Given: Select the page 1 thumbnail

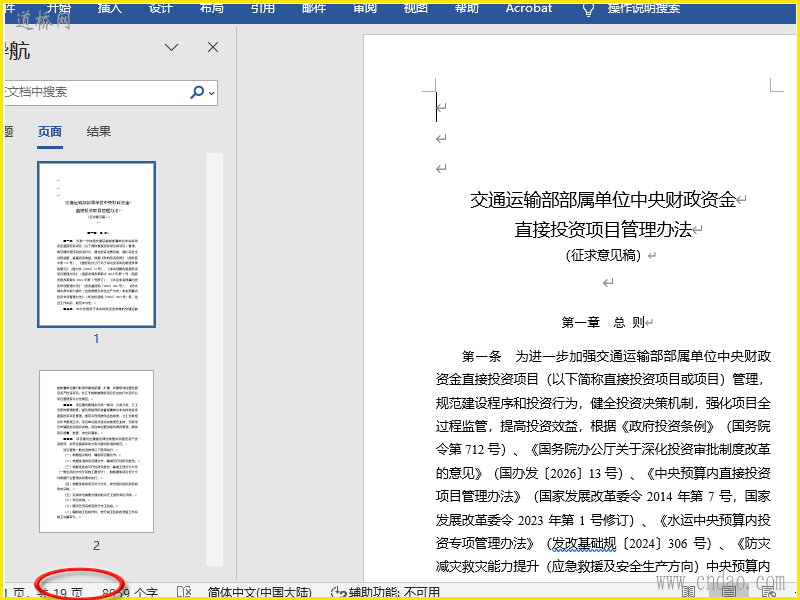Looking at the screenshot, I should coord(96,244).
